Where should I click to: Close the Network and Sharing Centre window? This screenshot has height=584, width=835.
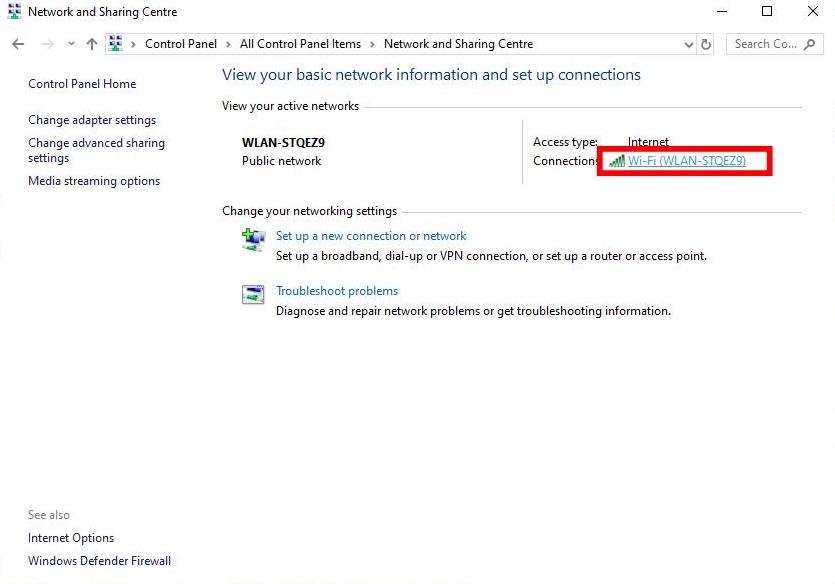click(x=813, y=11)
